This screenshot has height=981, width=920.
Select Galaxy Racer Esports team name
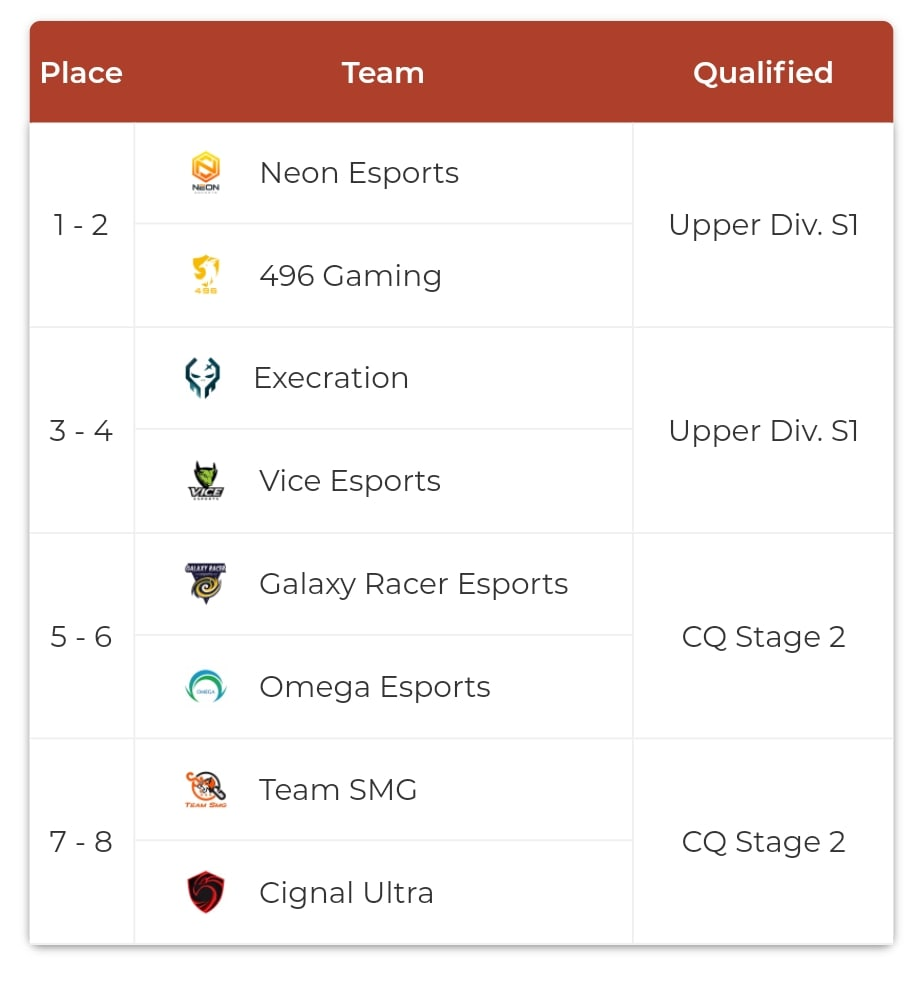pyautogui.click(x=413, y=584)
